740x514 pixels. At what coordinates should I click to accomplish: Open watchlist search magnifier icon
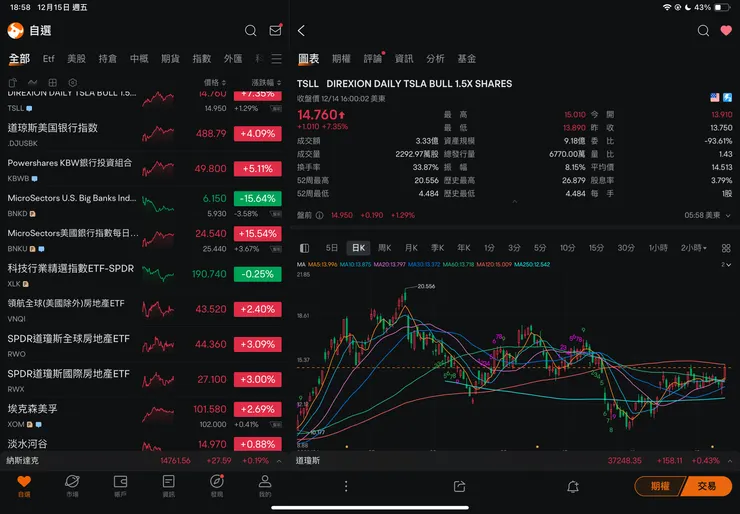[x=251, y=31]
